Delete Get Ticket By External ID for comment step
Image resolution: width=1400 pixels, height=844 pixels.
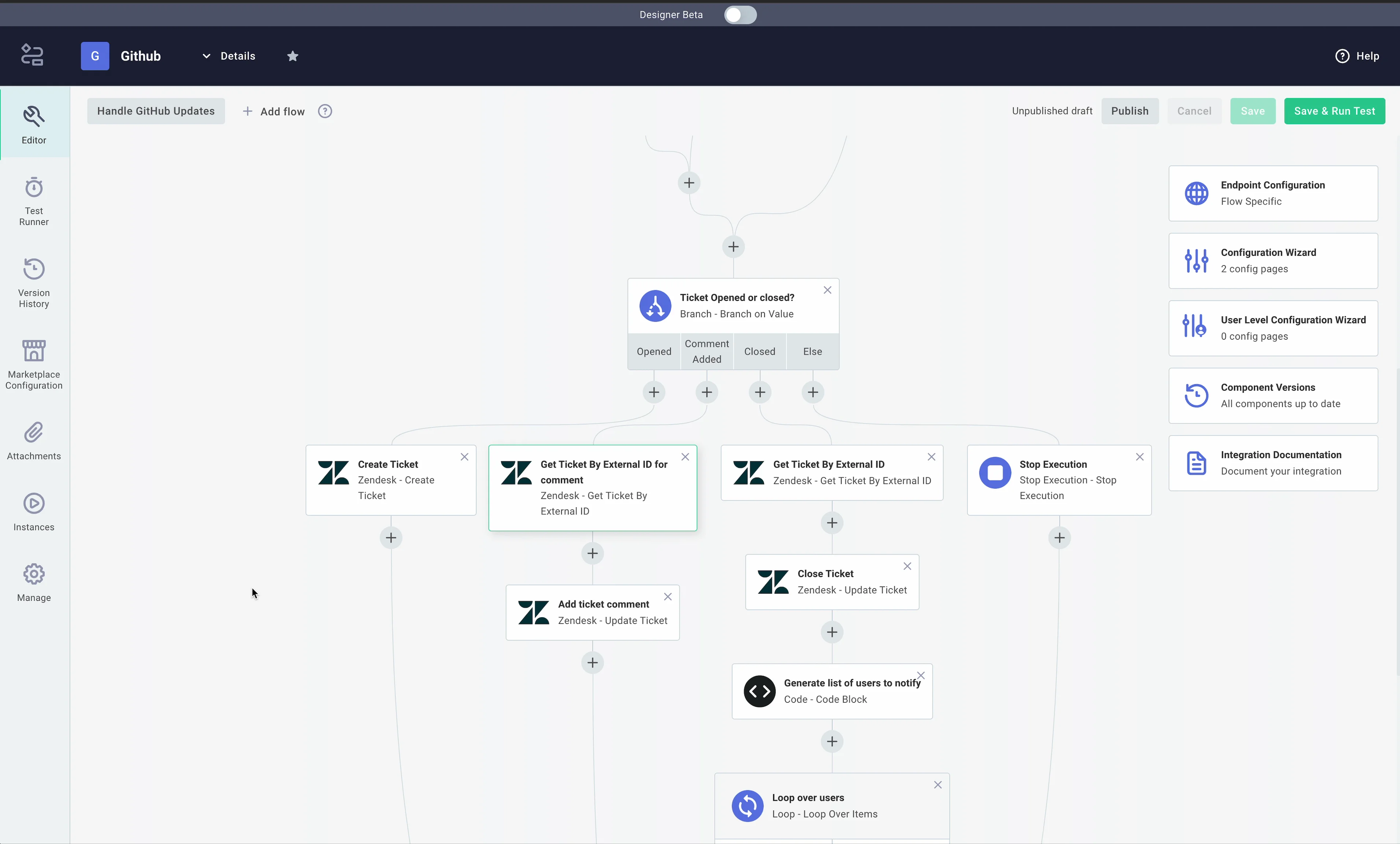pyautogui.click(x=685, y=457)
